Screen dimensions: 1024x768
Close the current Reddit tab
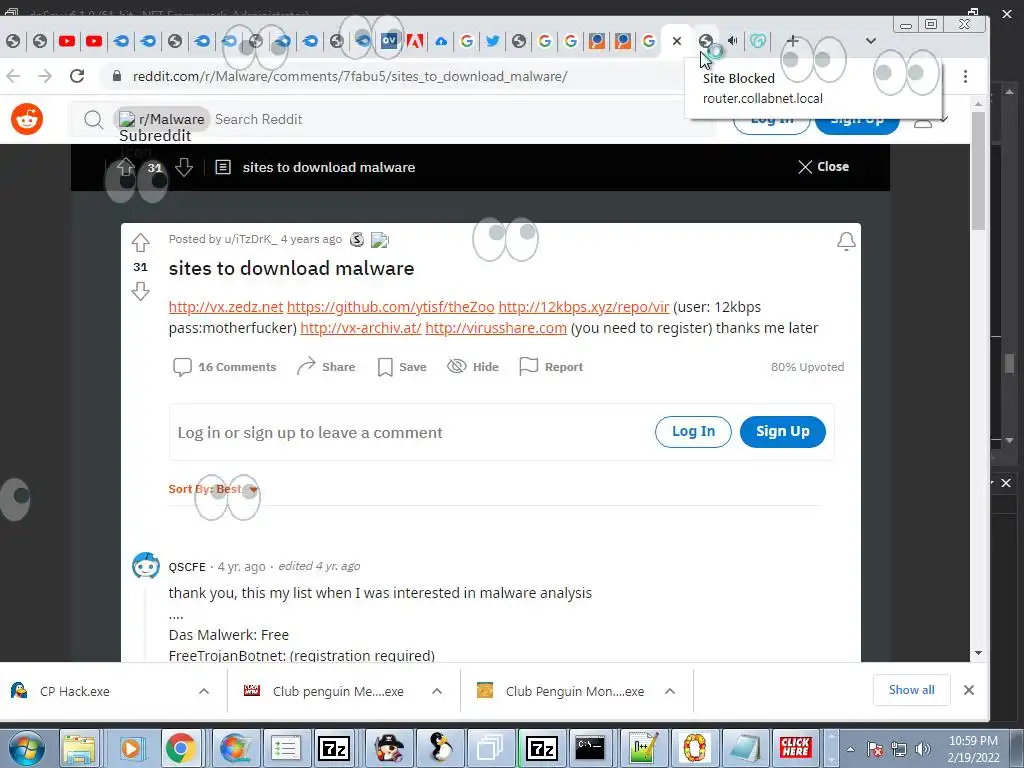[677, 41]
